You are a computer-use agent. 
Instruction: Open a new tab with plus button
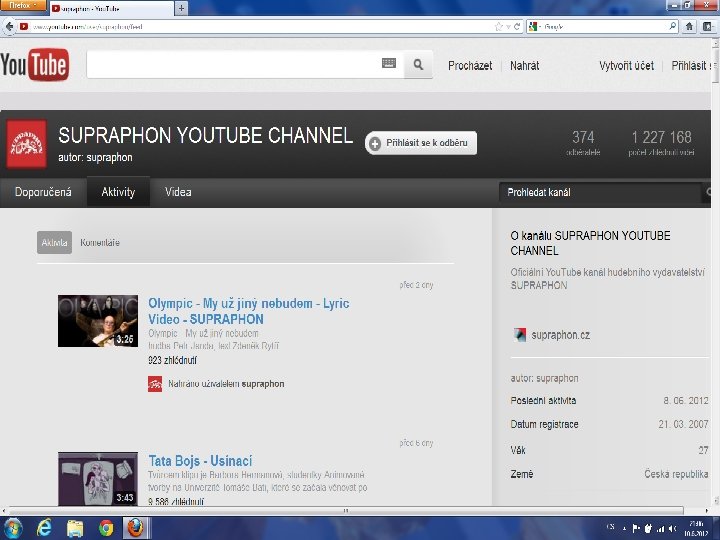(181, 8)
